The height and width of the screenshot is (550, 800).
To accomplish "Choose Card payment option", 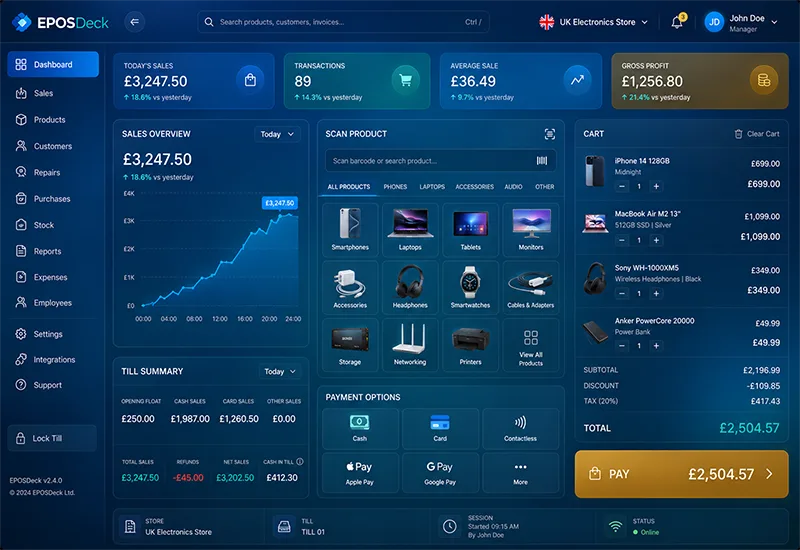I will pos(440,428).
